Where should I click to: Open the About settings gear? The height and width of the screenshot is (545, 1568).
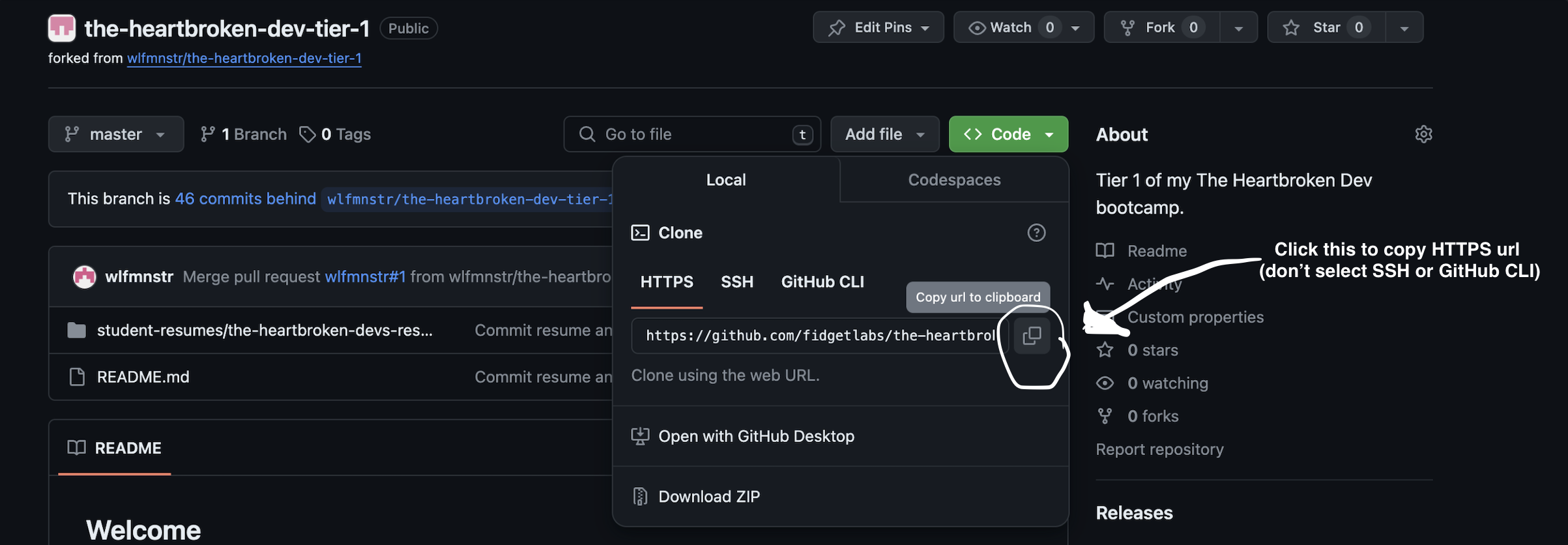click(x=1423, y=134)
